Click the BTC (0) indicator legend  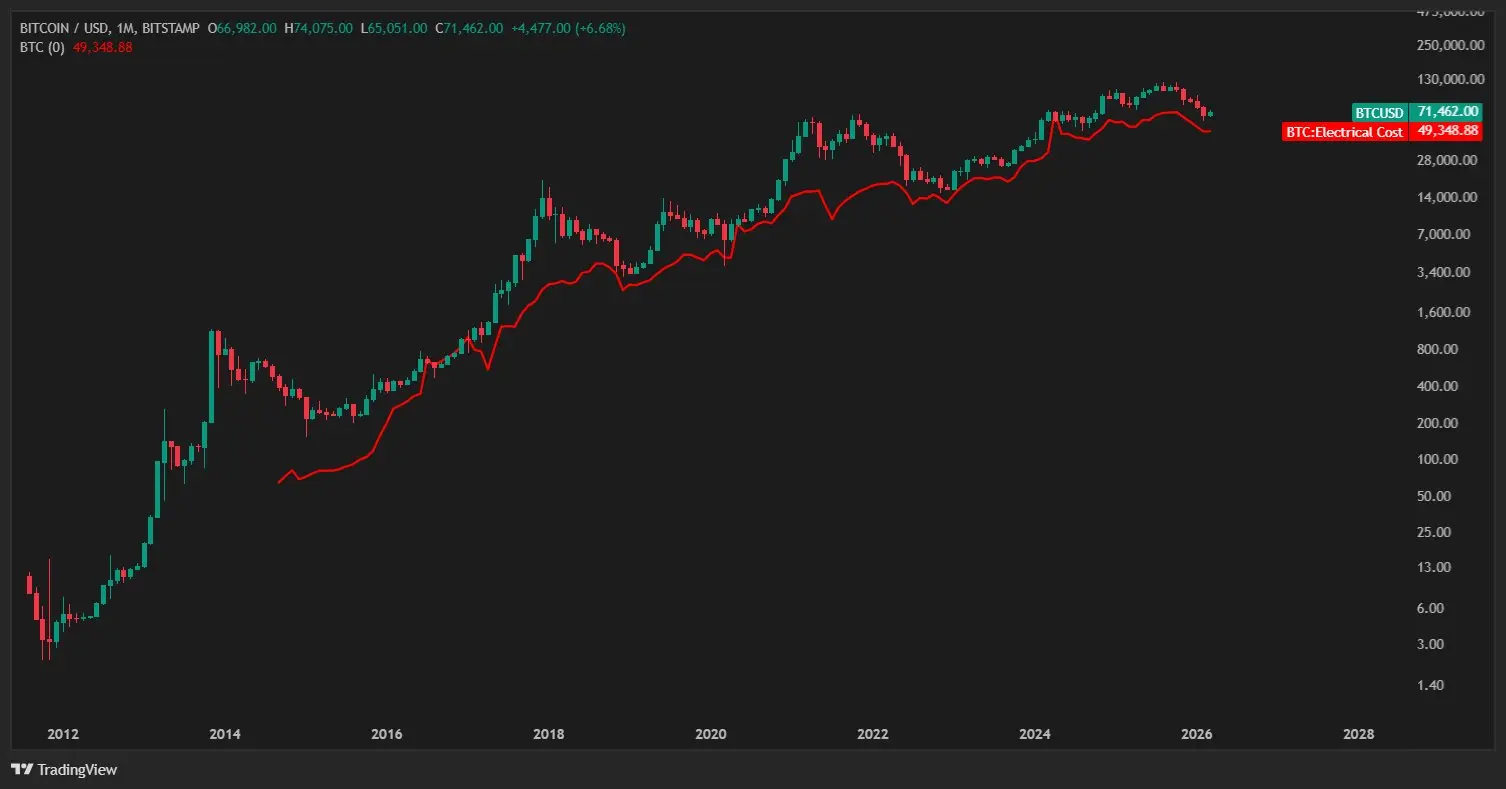click(42, 47)
